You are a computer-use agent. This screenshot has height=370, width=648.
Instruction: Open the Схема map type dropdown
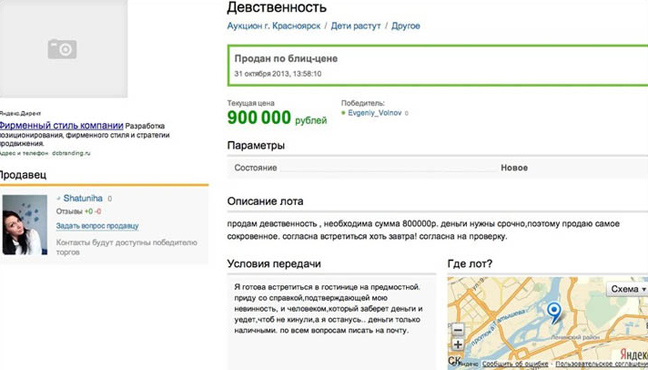pos(627,289)
